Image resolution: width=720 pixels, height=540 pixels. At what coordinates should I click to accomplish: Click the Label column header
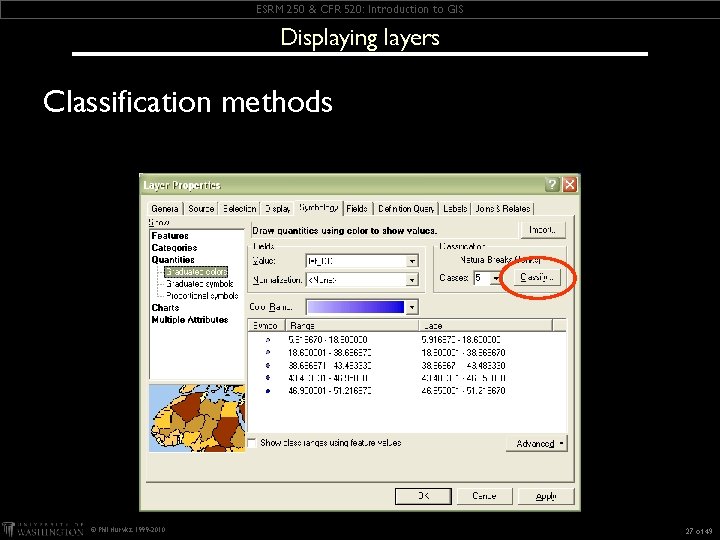click(x=485, y=326)
